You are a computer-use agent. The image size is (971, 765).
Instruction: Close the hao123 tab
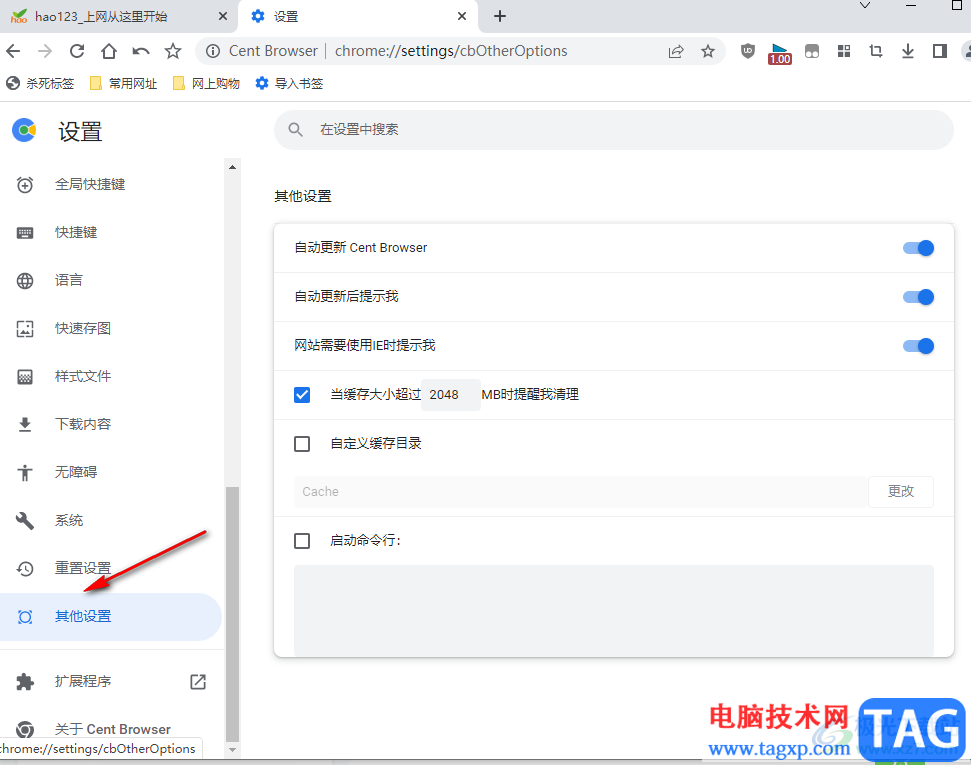(x=223, y=17)
